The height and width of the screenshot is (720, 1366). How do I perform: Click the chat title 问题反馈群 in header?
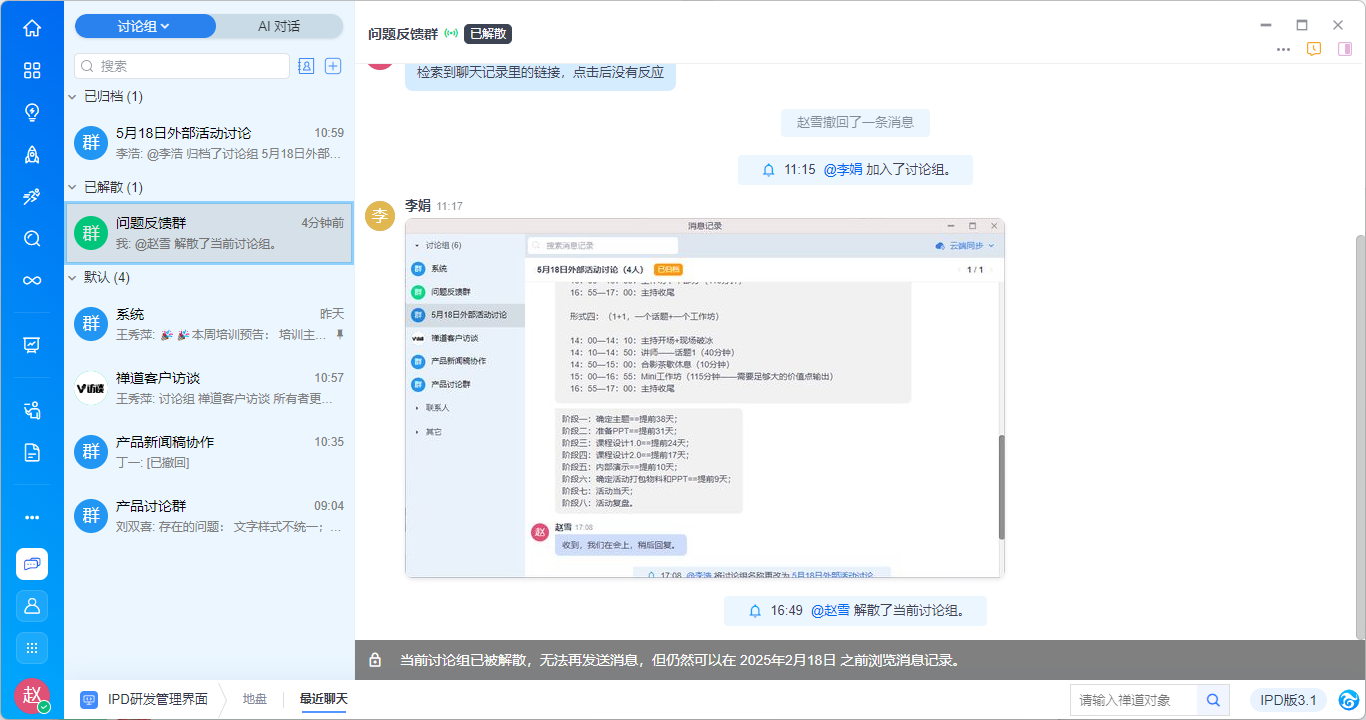403,34
